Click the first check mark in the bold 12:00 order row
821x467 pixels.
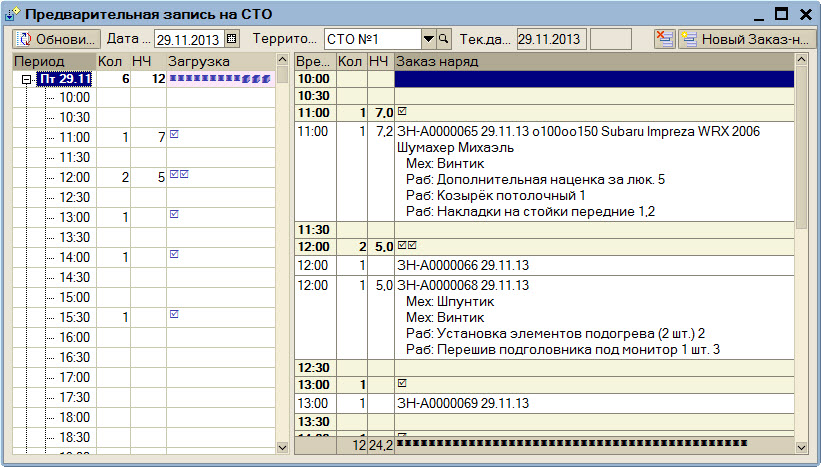click(402, 245)
